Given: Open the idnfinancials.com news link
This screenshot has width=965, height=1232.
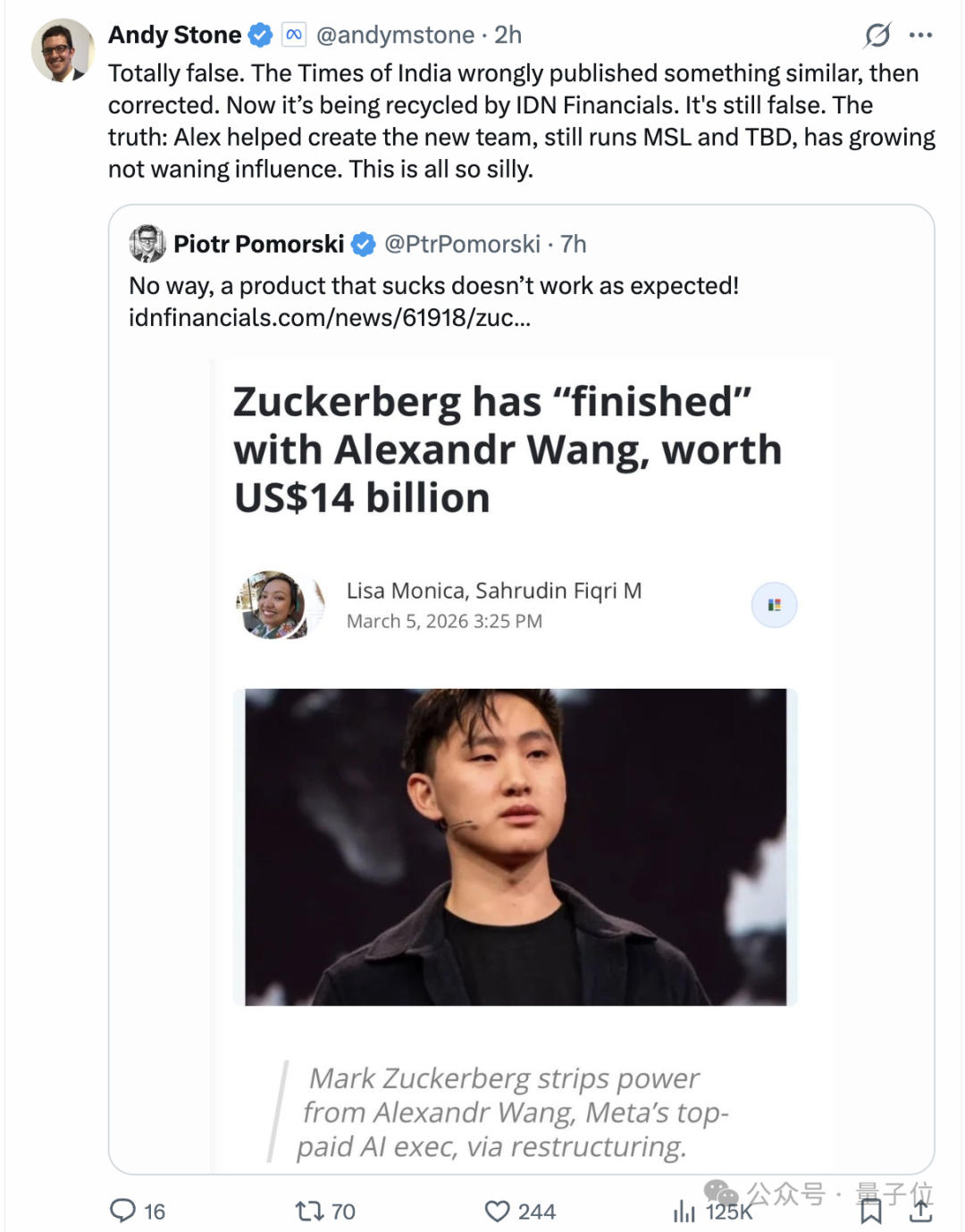Looking at the screenshot, I should tap(330, 318).
